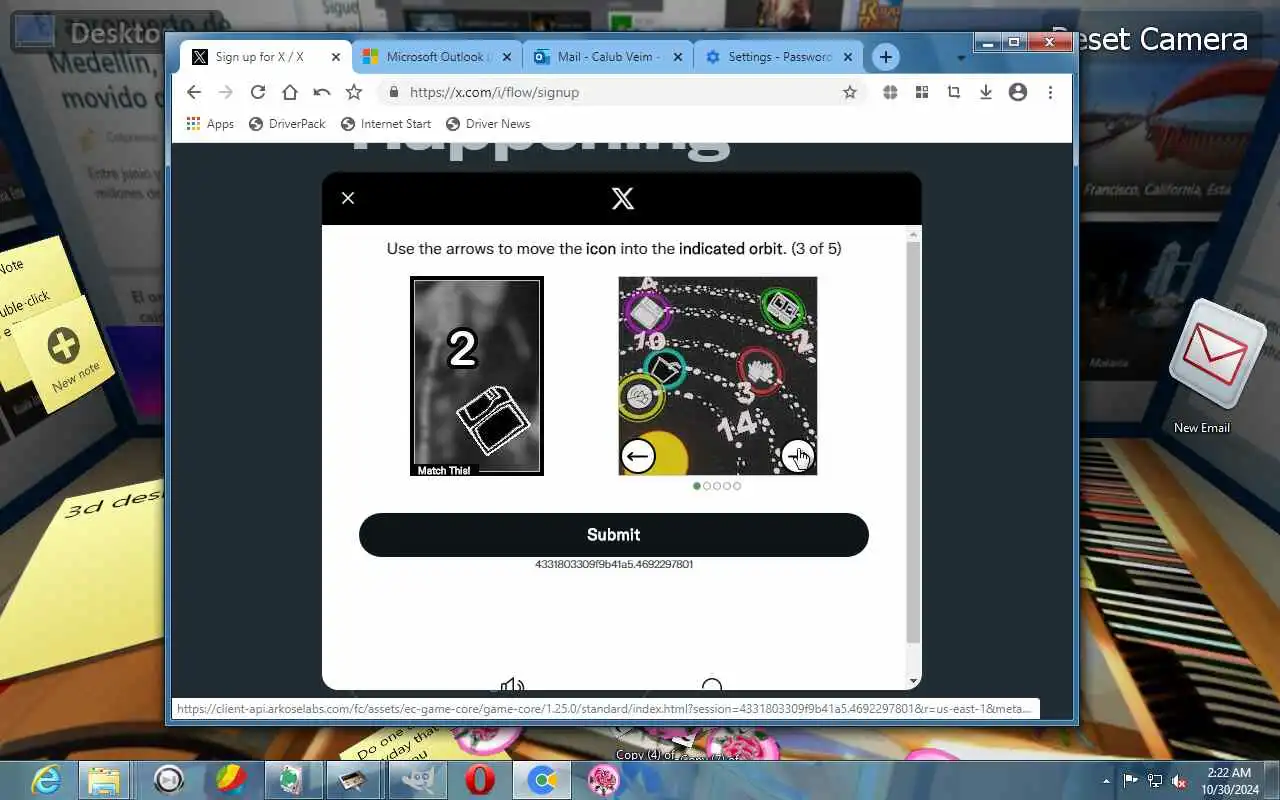
Task: Click the undo closed tab arrow icon
Action: pos(322,92)
